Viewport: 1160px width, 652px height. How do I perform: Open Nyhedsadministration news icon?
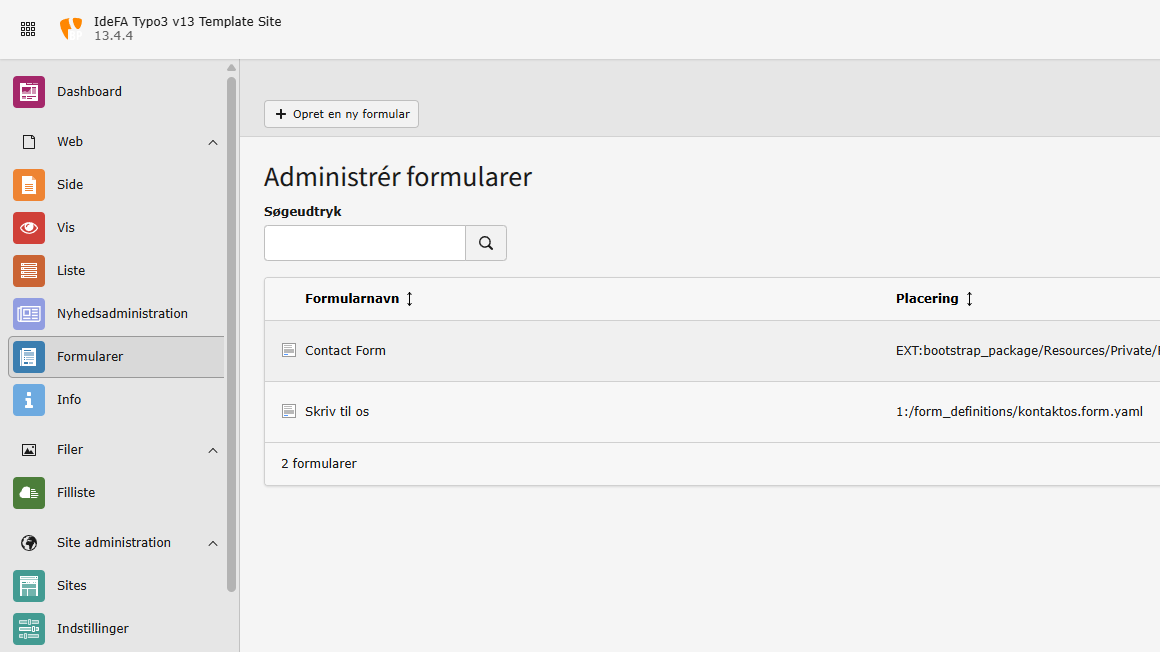click(29, 314)
